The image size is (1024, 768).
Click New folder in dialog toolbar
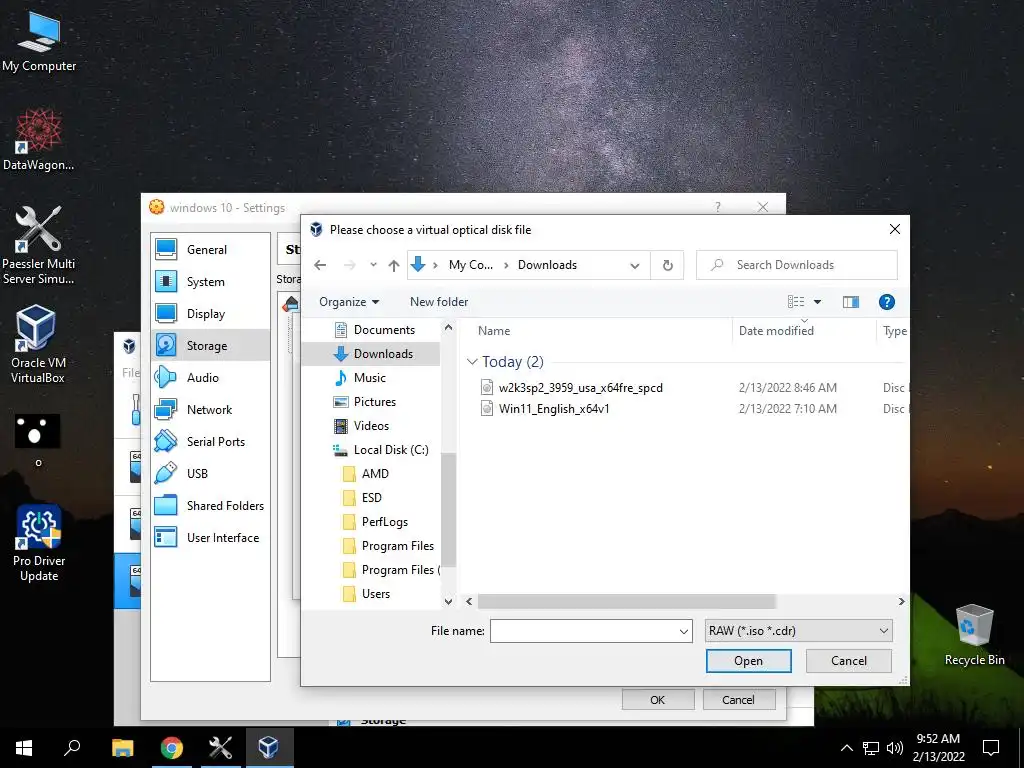pyautogui.click(x=439, y=302)
